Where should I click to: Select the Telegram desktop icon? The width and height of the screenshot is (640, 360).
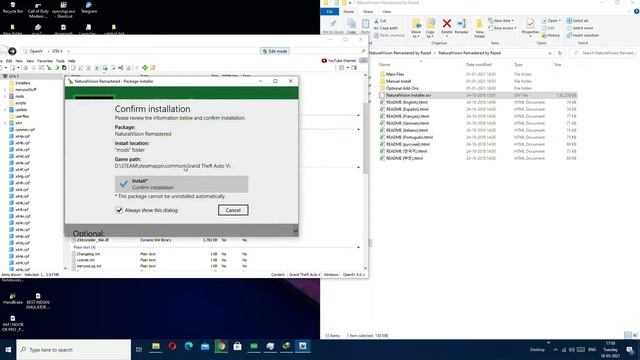point(89,8)
